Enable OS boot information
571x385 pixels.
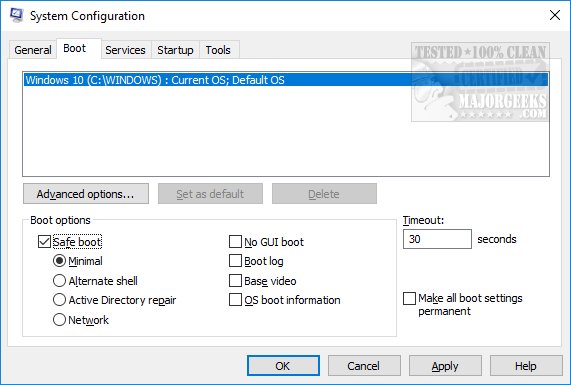coord(235,300)
